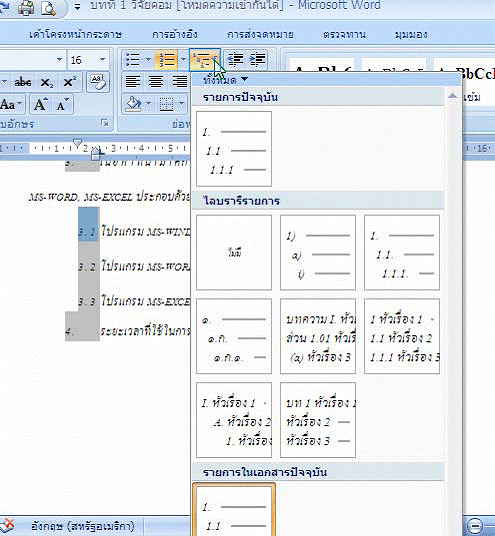Select library list style 1. 1.1. 1.1.1.
The width and height of the screenshot is (495, 536).
point(402,253)
